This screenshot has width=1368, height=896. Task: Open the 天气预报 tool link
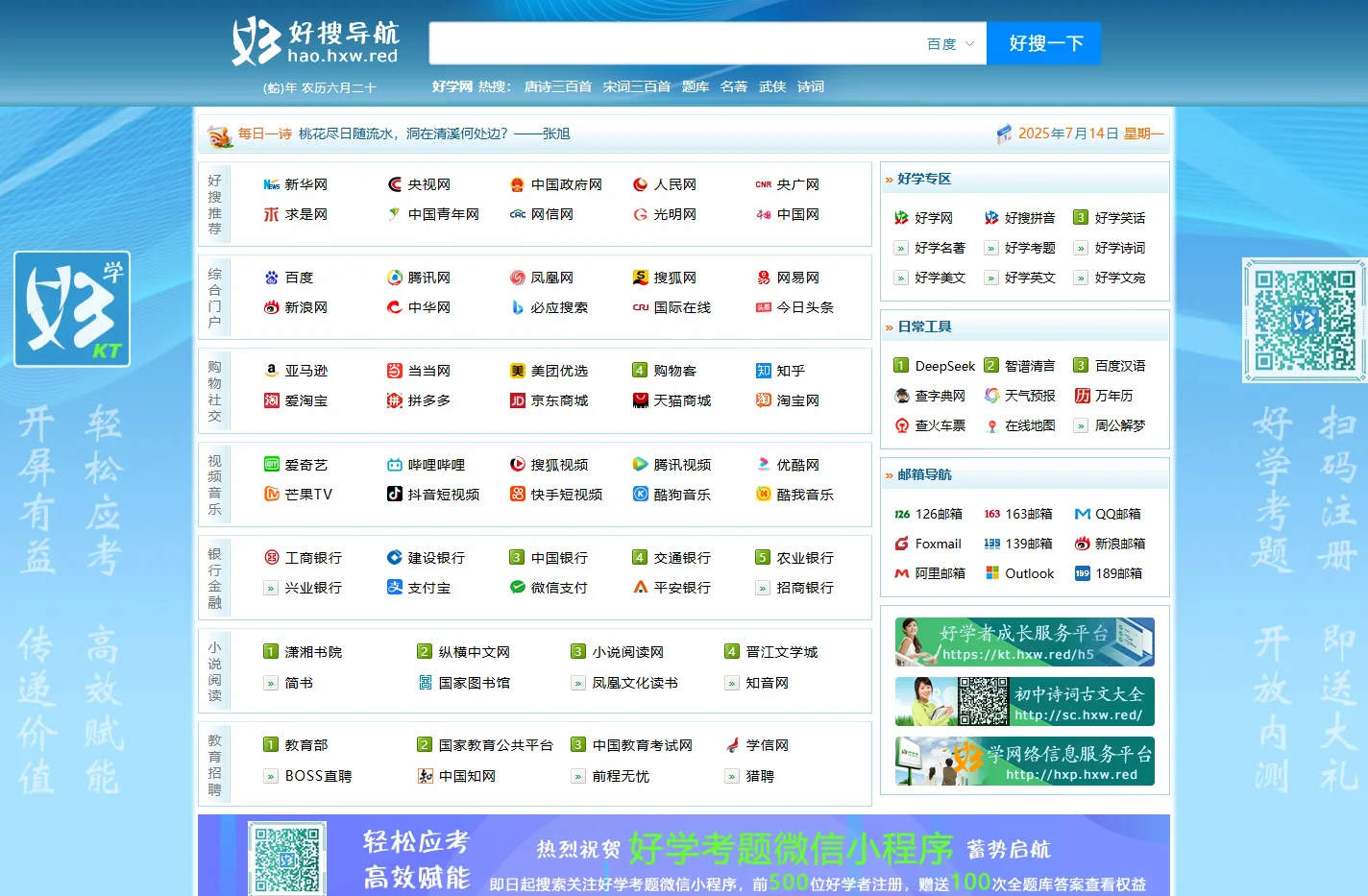point(1030,396)
